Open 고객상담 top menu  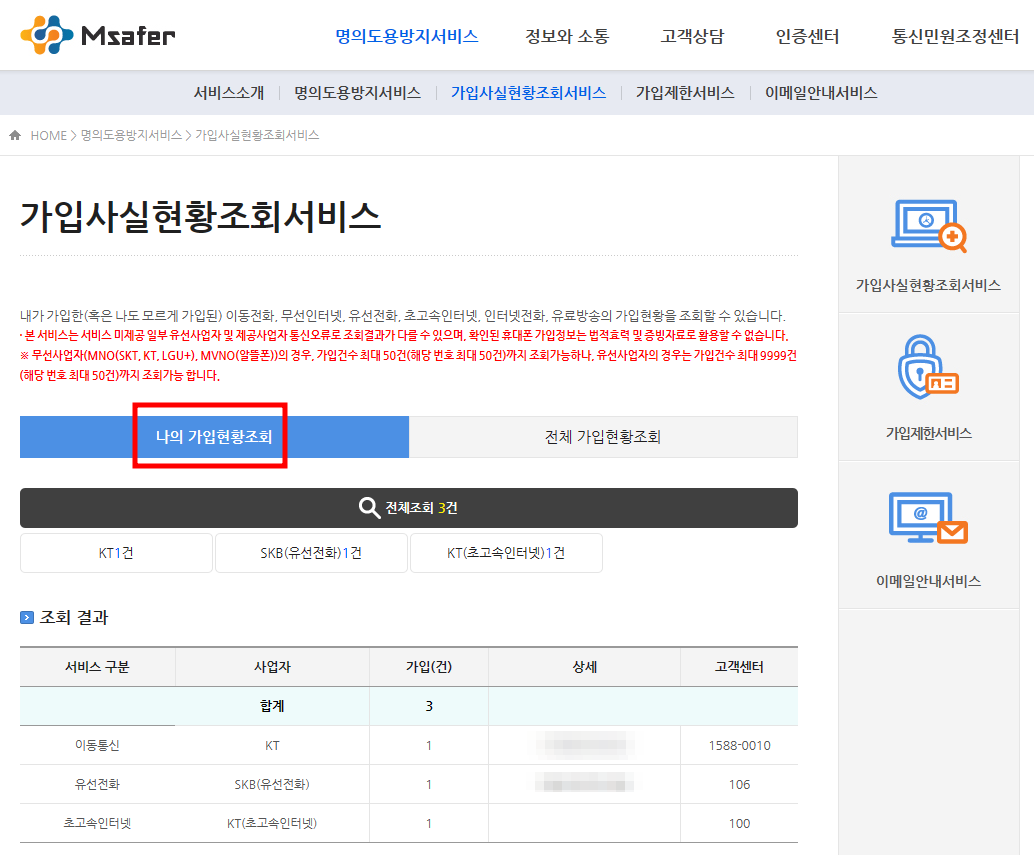coord(692,36)
